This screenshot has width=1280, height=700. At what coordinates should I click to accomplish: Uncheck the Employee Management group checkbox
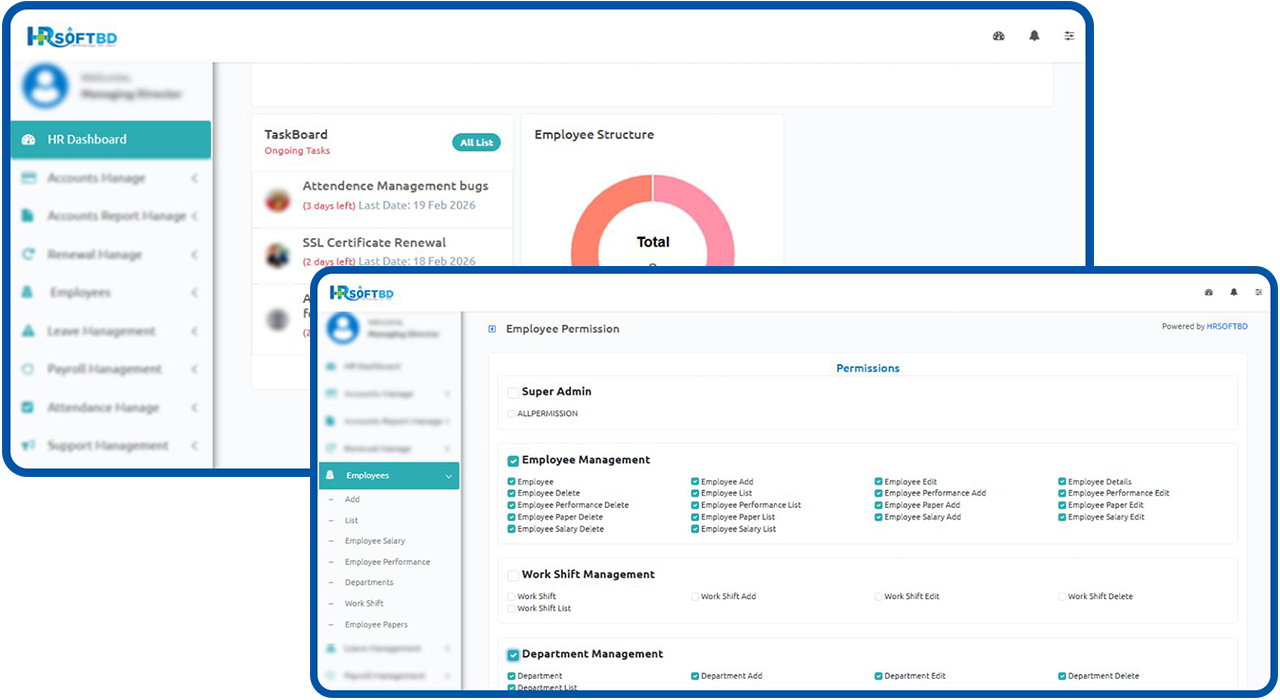point(513,461)
